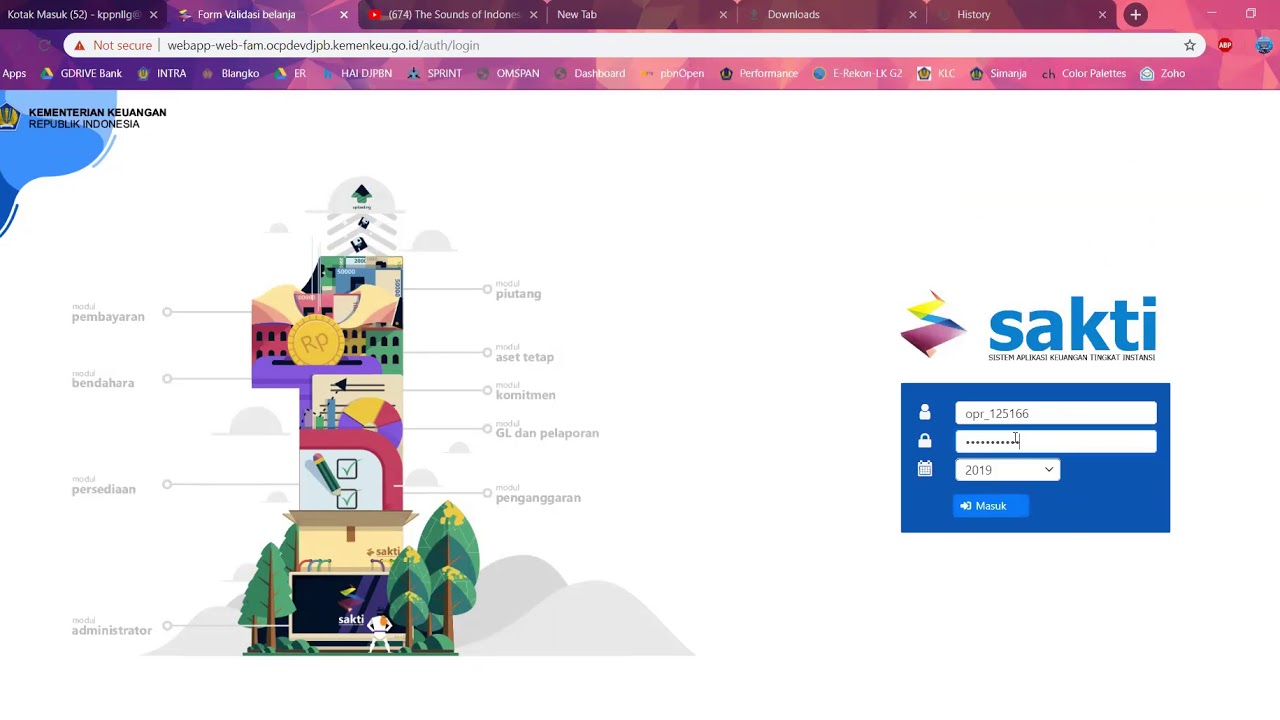1280x720 pixels.
Task: Open the E-Rekon-LK G2 bookmark
Action: pyautogui.click(x=858, y=73)
